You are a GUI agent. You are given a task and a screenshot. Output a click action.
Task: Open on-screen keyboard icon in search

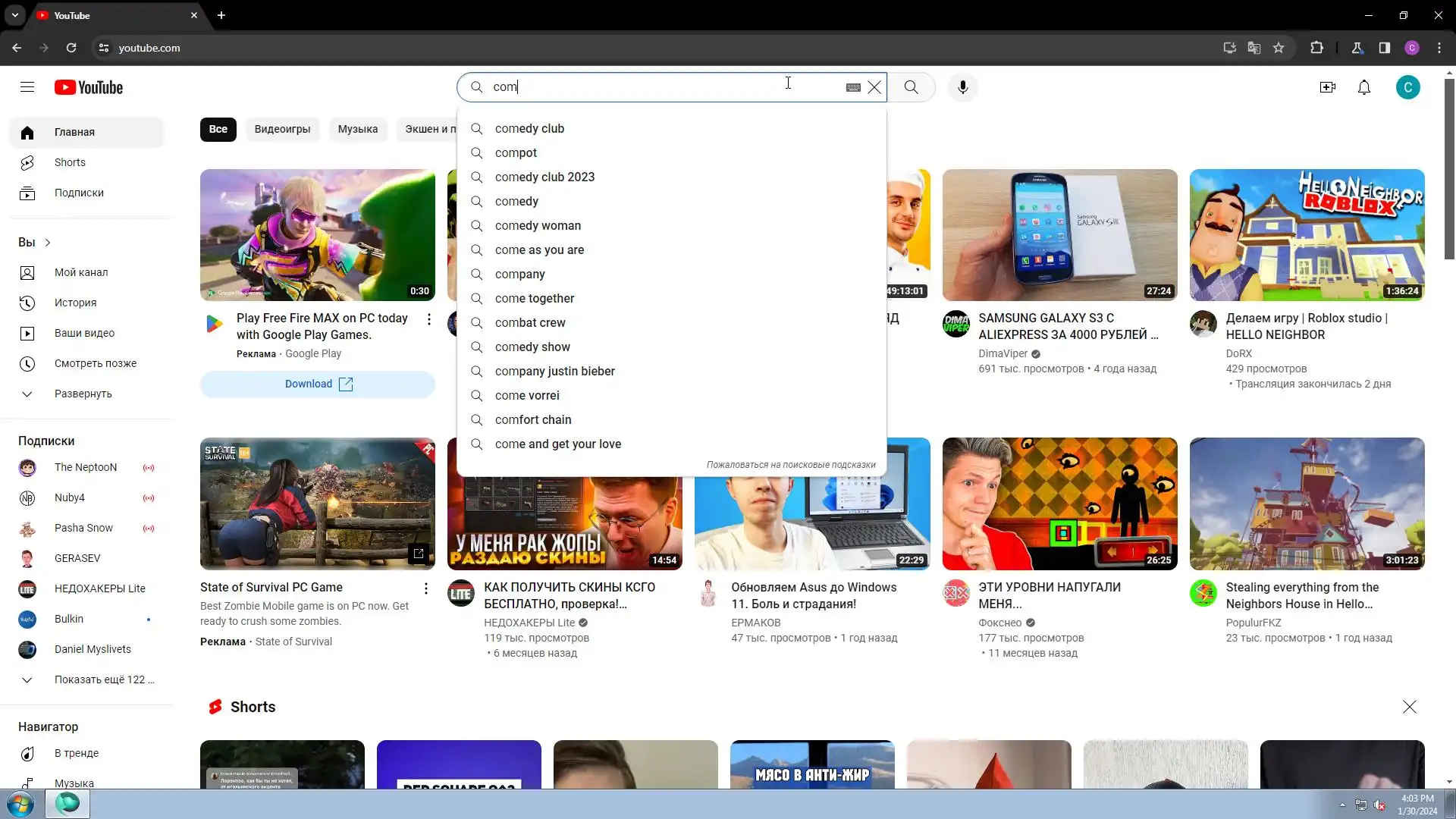coord(853,87)
